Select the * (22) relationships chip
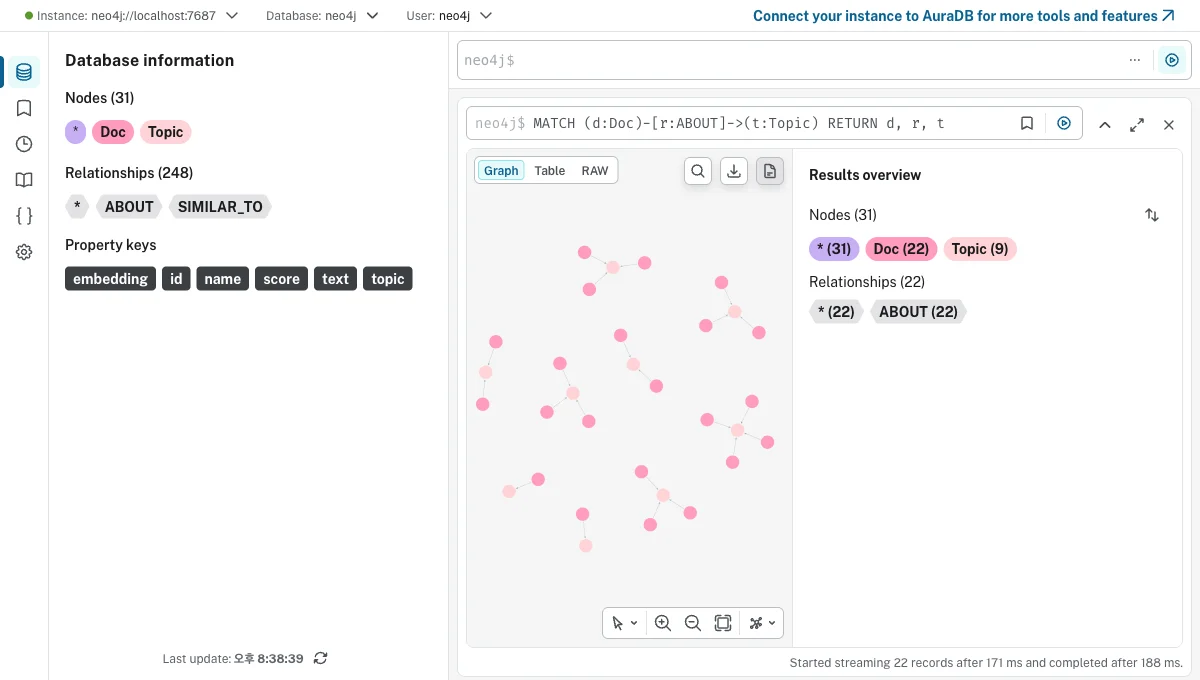Screen dimensions: 1200x680 836,312
